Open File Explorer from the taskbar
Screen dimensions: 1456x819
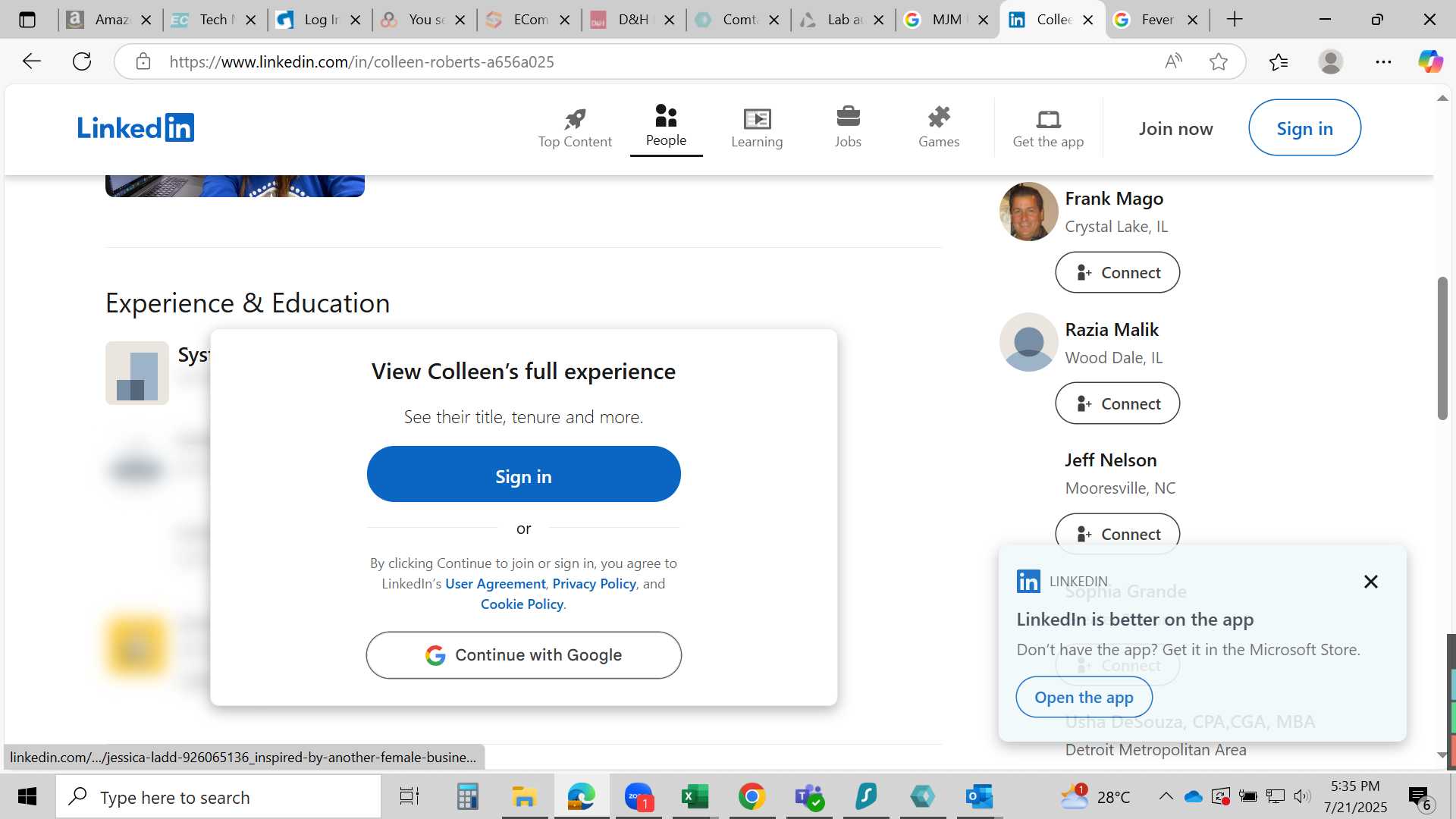(524, 797)
